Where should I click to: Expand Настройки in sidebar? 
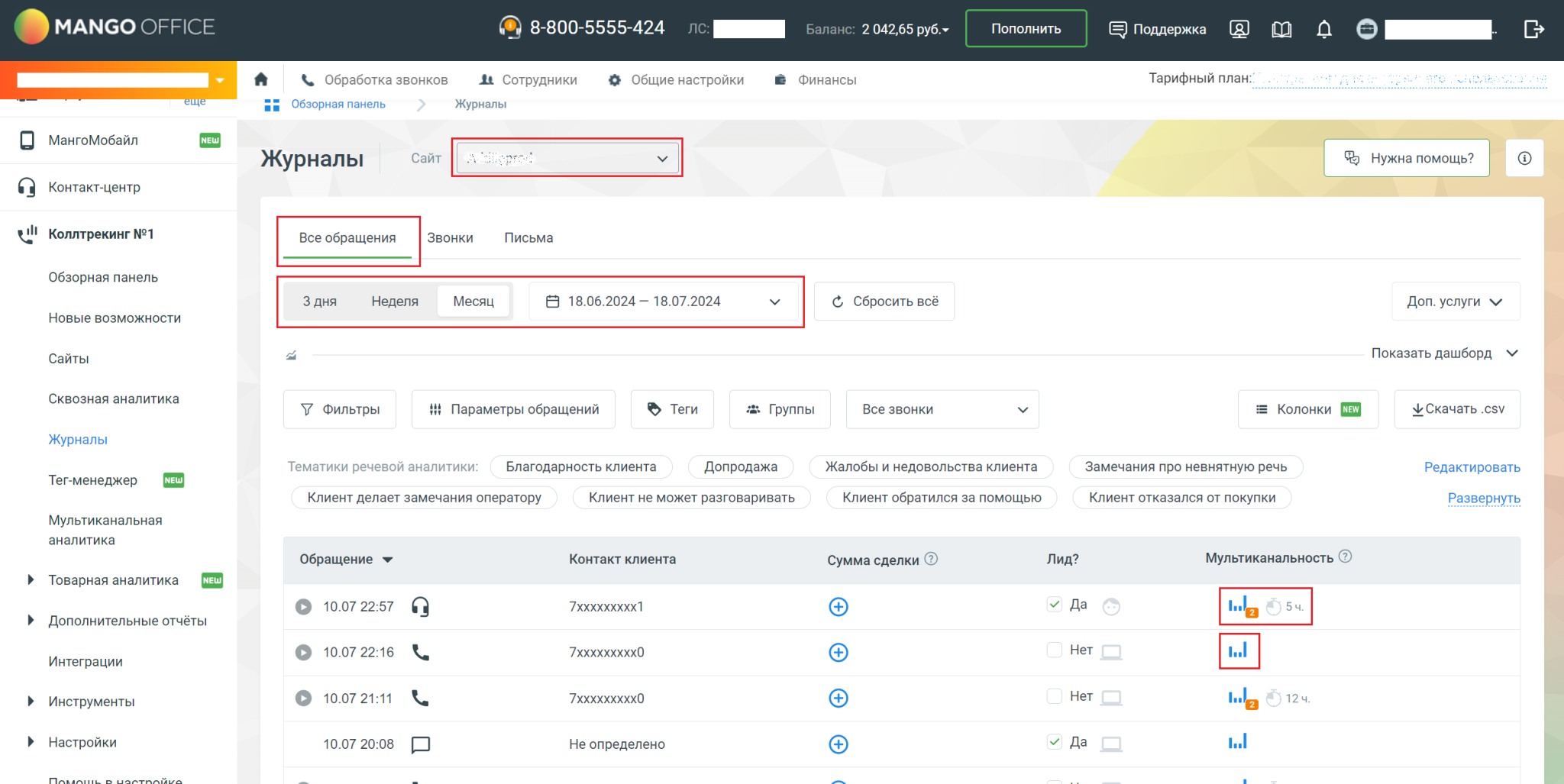click(31, 742)
